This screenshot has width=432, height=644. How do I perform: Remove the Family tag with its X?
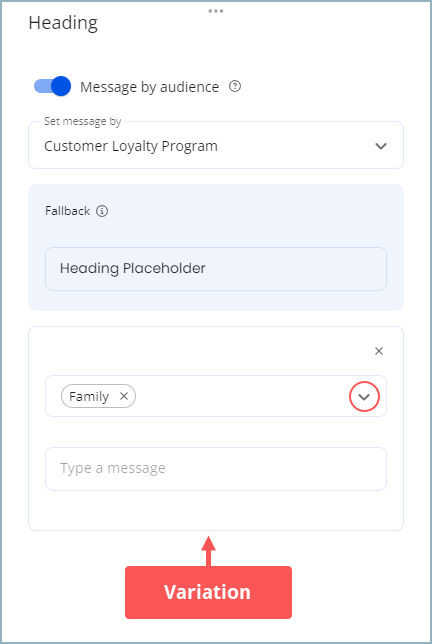[124, 396]
